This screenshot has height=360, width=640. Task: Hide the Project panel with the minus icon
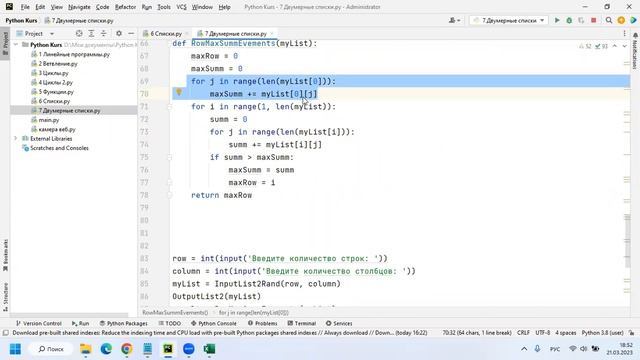131,33
